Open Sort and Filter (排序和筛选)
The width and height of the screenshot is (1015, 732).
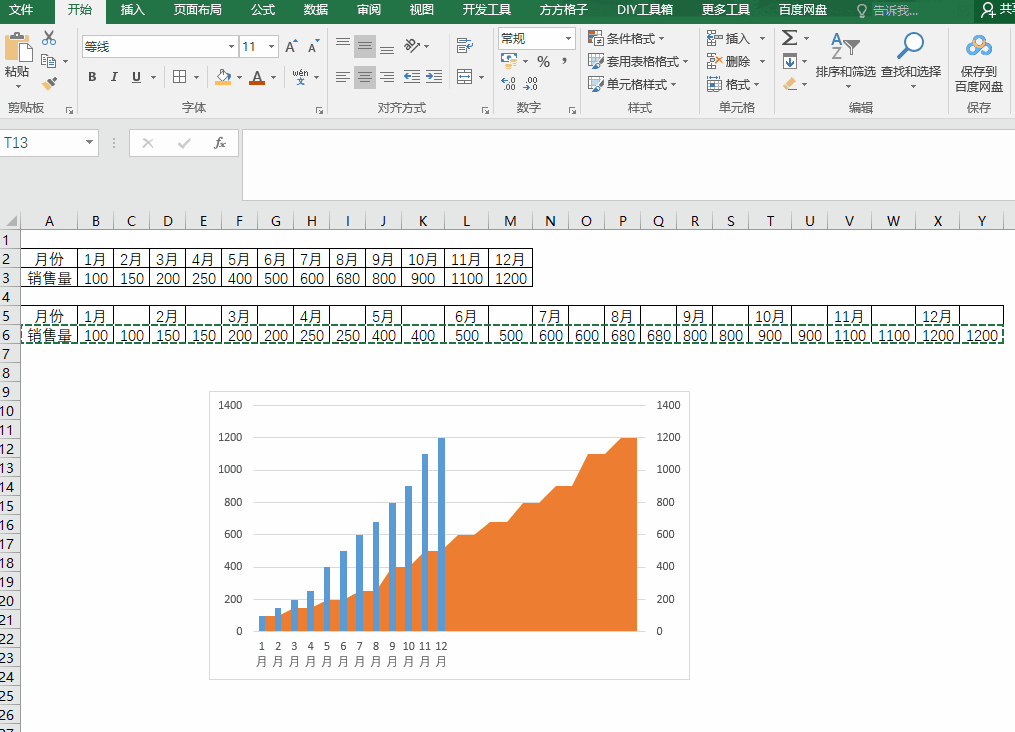(x=845, y=62)
